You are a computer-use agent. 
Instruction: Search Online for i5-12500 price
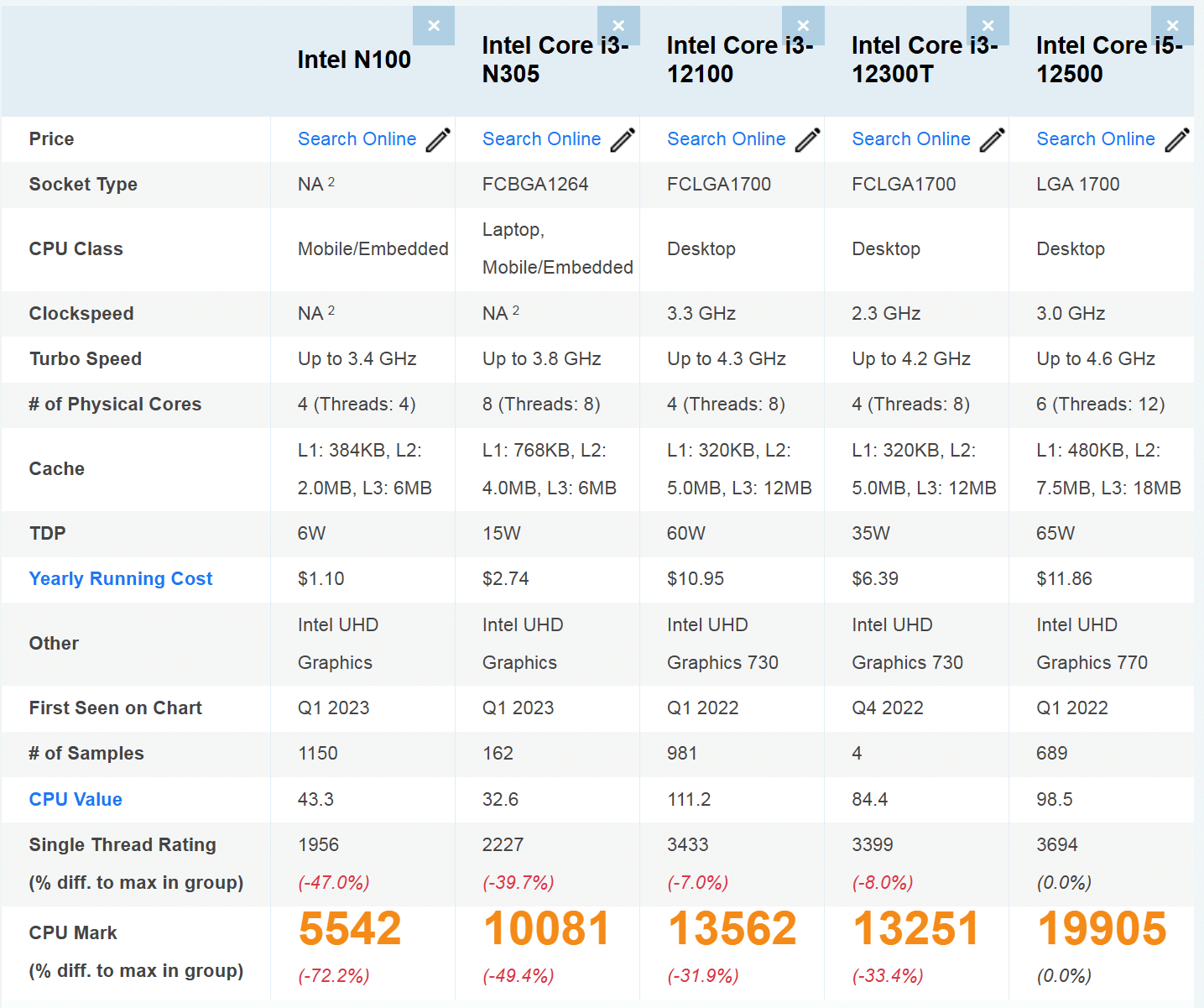(1095, 139)
